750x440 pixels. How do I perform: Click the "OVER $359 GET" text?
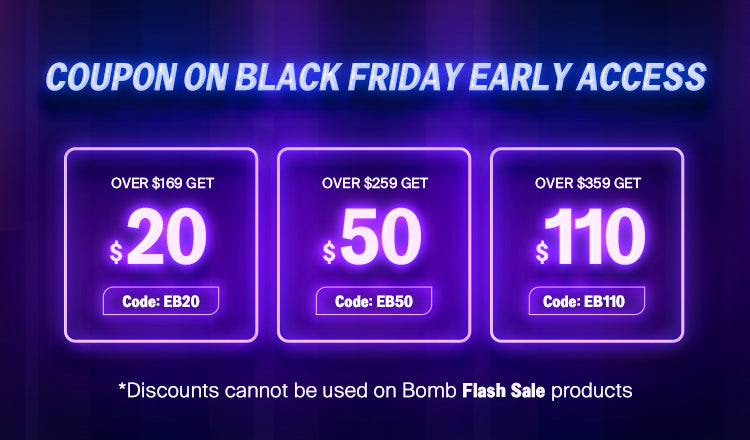click(587, 183)
